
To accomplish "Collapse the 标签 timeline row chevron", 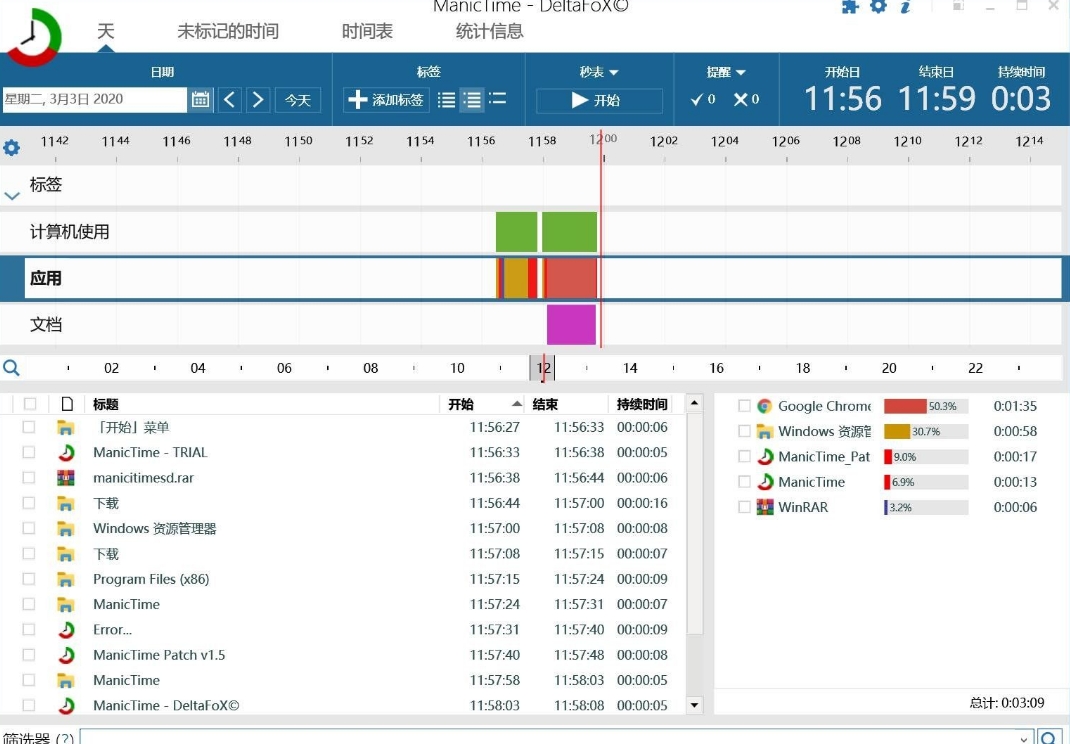I will click(x=12, y=196).
